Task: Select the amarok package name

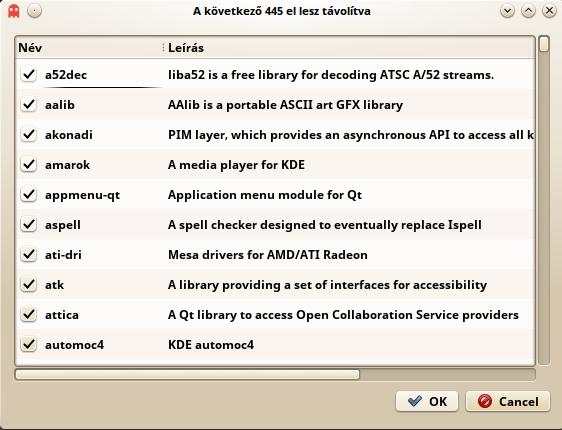Action: coord(67,165)
